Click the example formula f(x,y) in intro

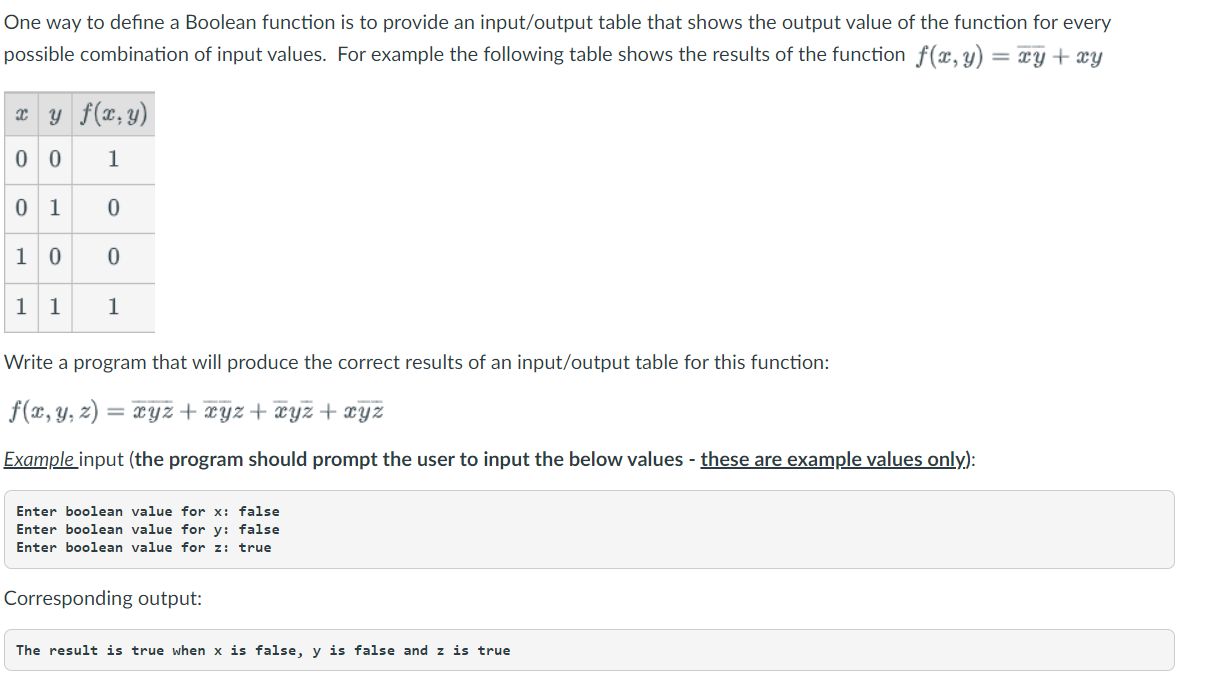tap(1008, 56)
